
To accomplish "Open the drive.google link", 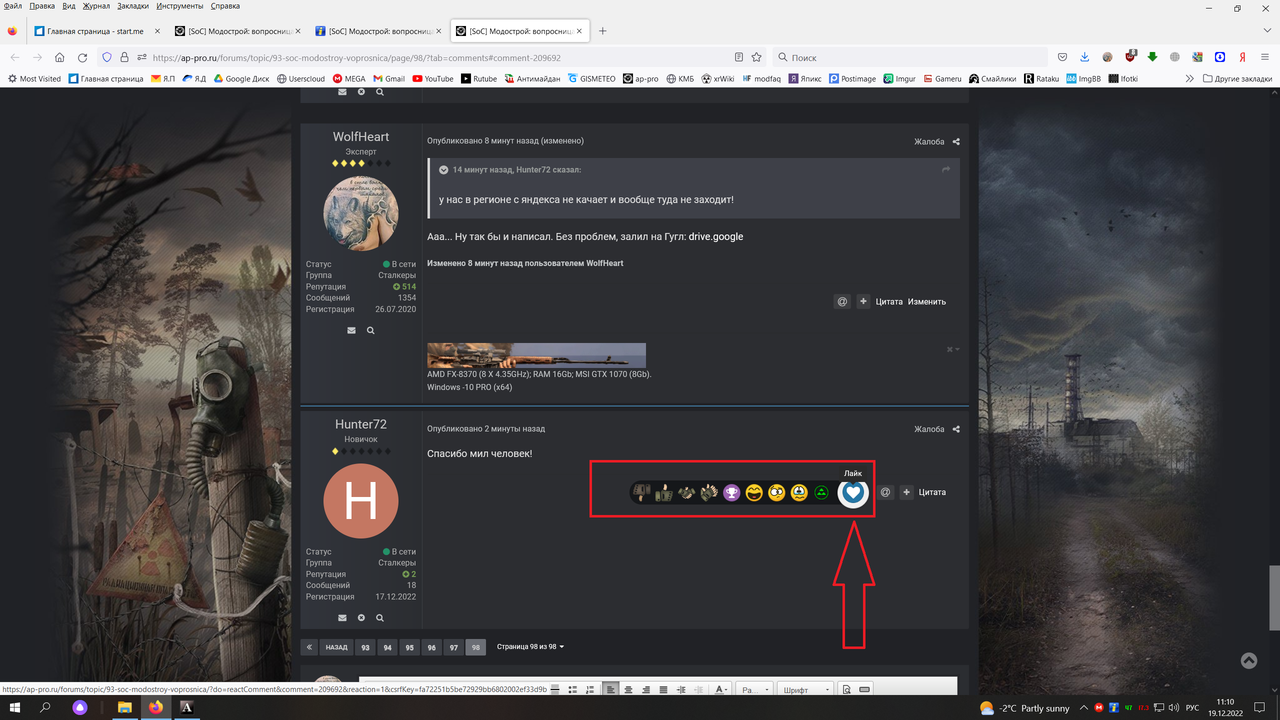I will pyautogui.click(x=716, y=236).
